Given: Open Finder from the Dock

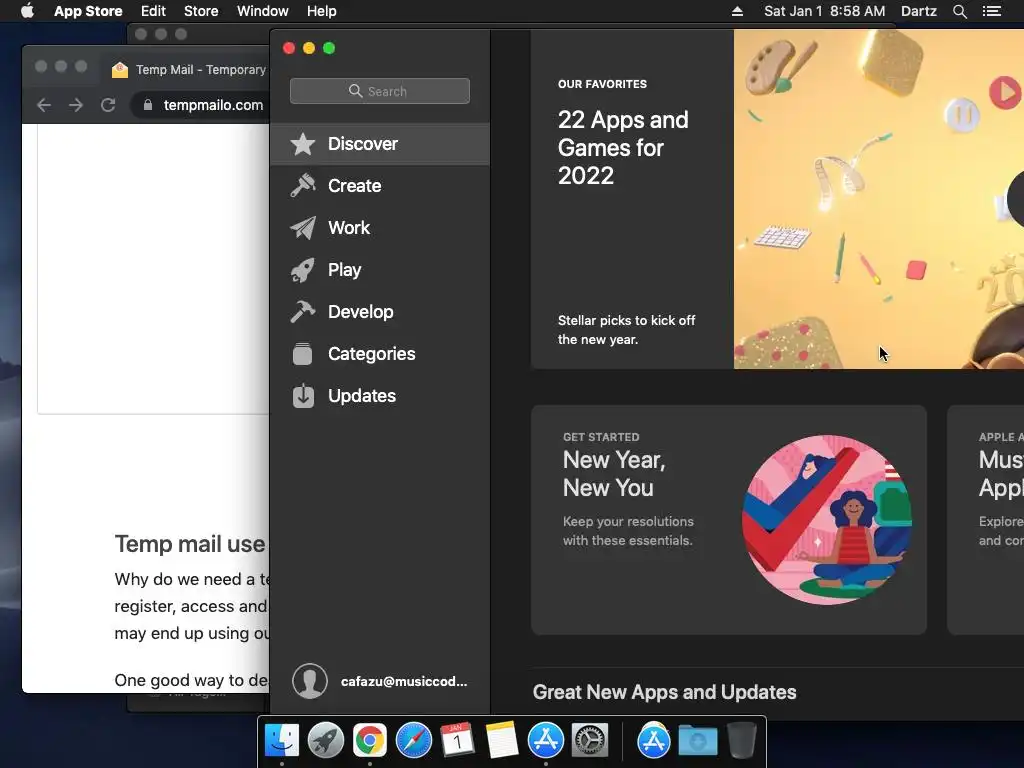Looking at the screenshot, I should tap(282, 741).
